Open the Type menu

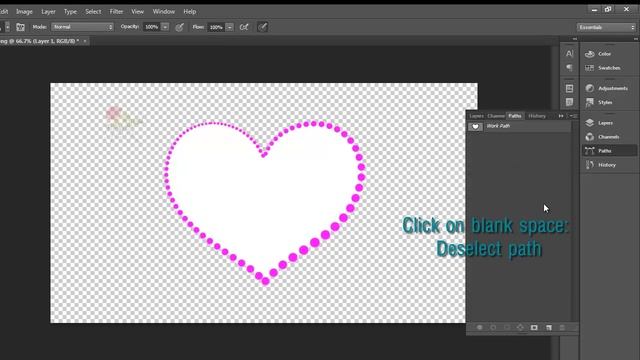[x=70, y=11]
